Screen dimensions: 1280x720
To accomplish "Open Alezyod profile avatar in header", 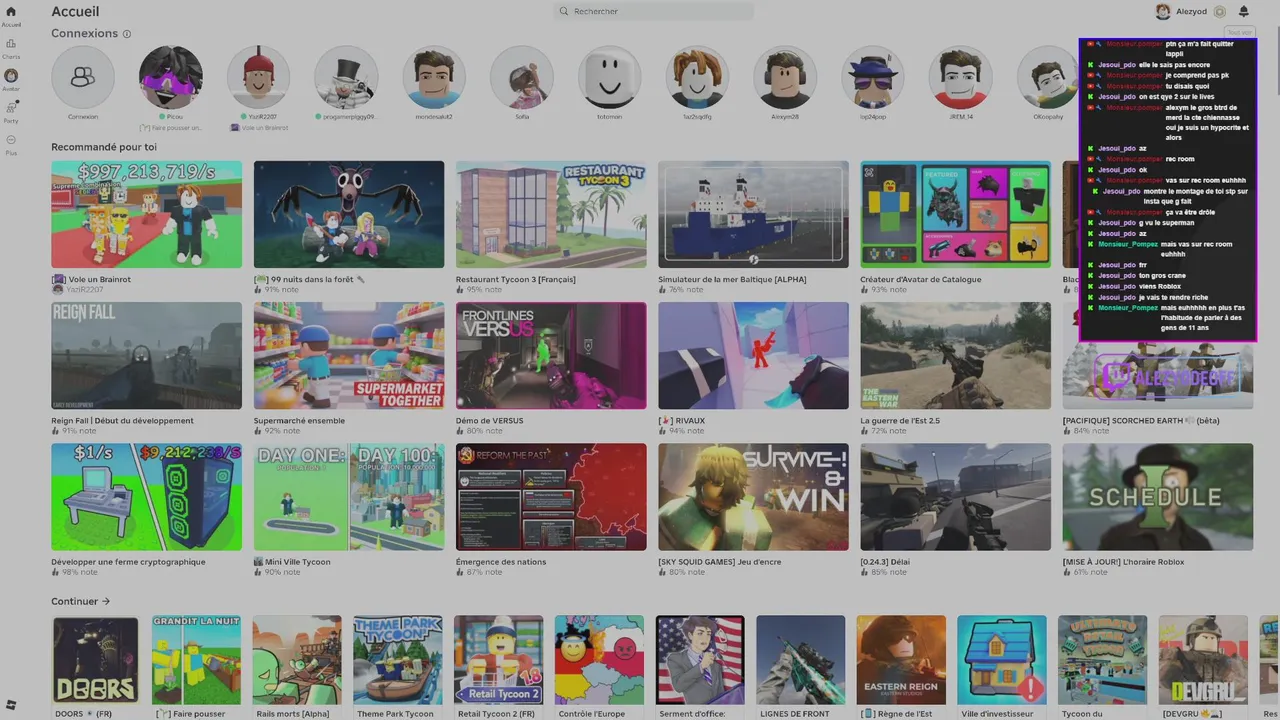I will [1163, 12].
